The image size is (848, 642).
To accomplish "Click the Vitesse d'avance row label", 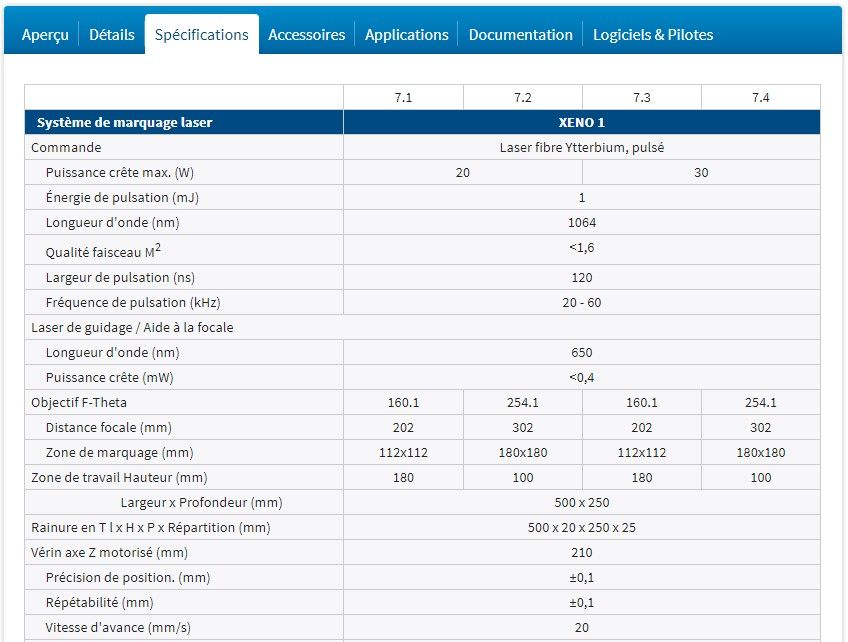I will 105,627.
